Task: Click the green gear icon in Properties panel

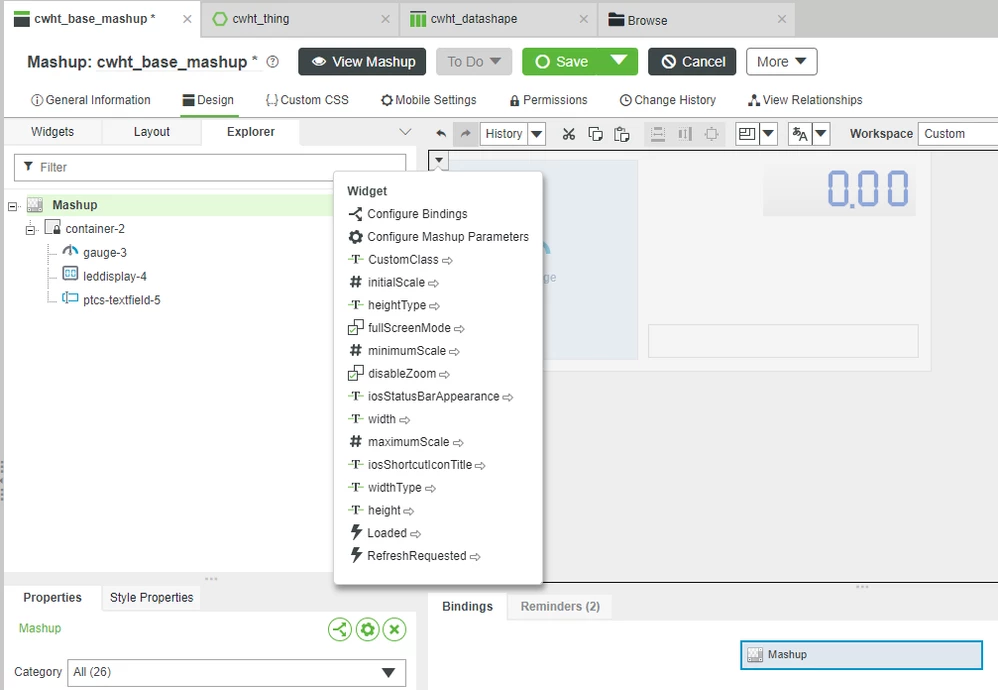Action: [x=367, y=629]
